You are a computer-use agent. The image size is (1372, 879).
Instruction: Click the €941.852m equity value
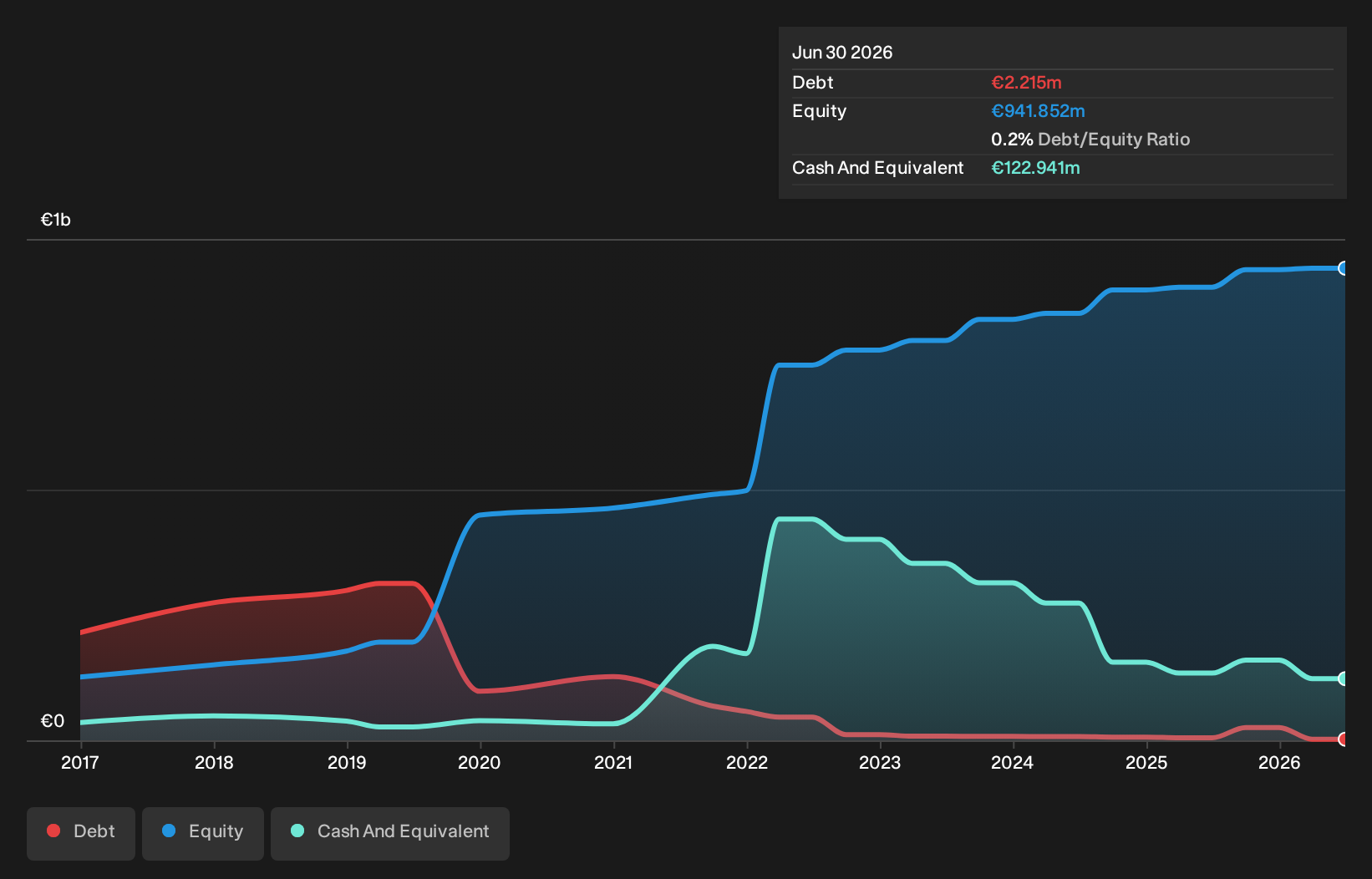pos(1038,111)
